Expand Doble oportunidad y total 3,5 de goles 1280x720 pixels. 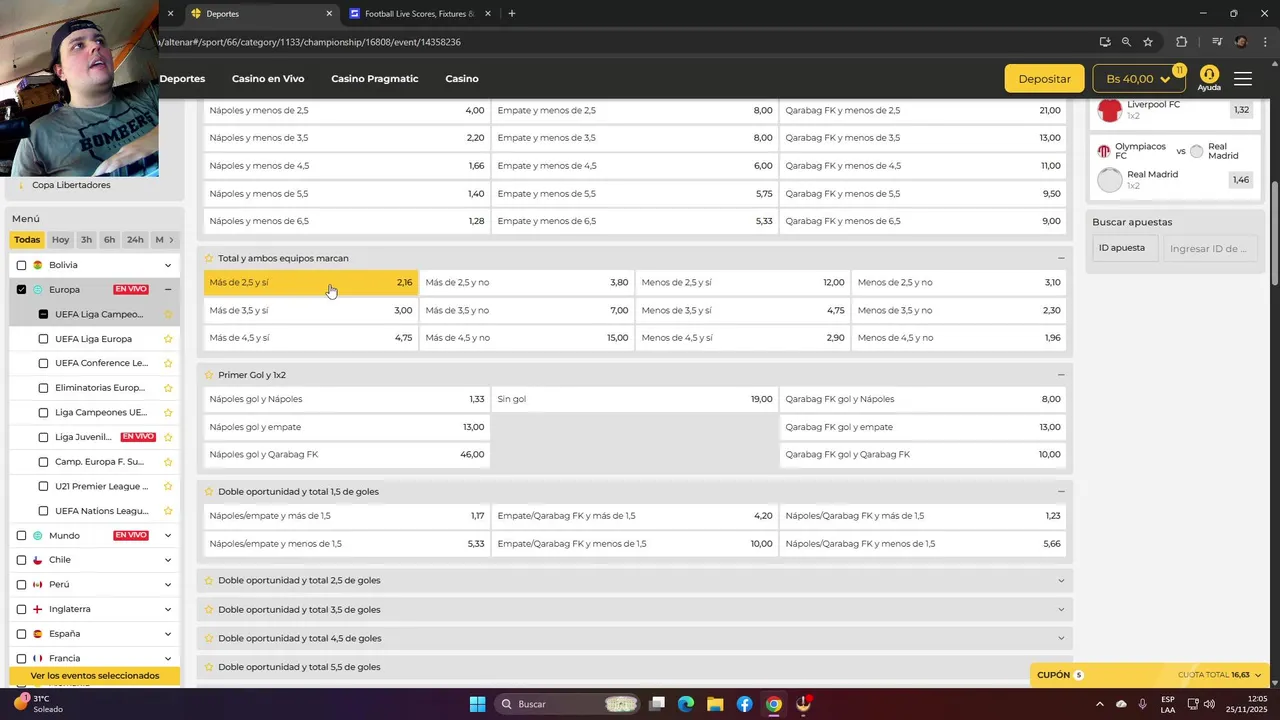(x=1061, y=609)
